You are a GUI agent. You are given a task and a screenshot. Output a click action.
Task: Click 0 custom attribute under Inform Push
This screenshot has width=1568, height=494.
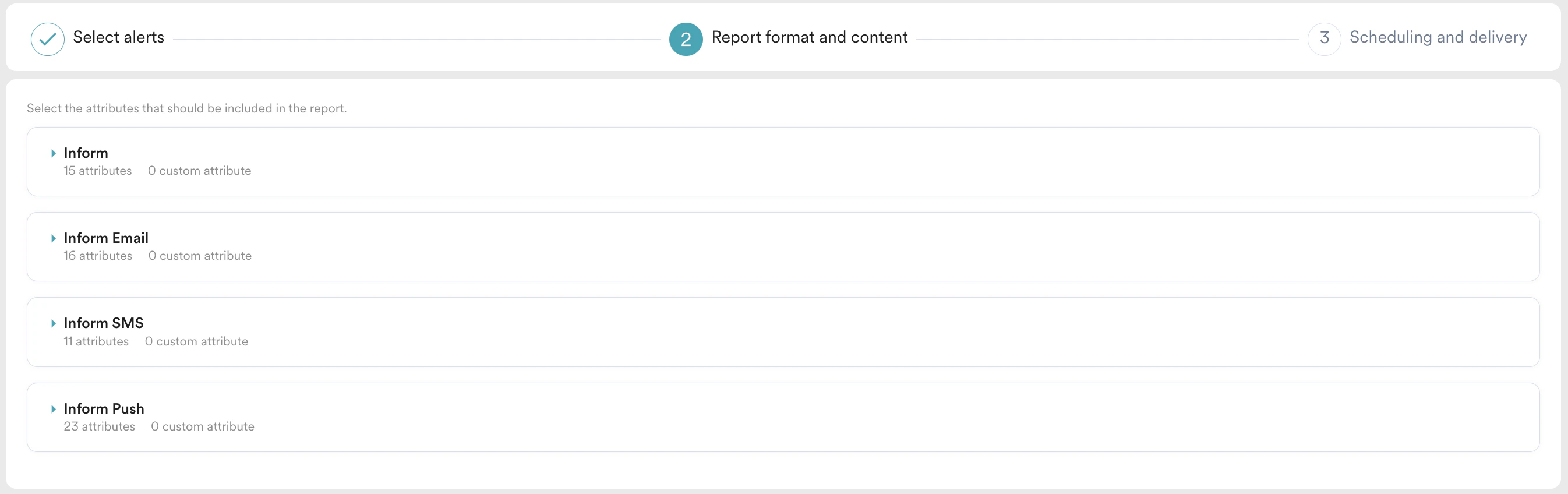tap(203, 426)
